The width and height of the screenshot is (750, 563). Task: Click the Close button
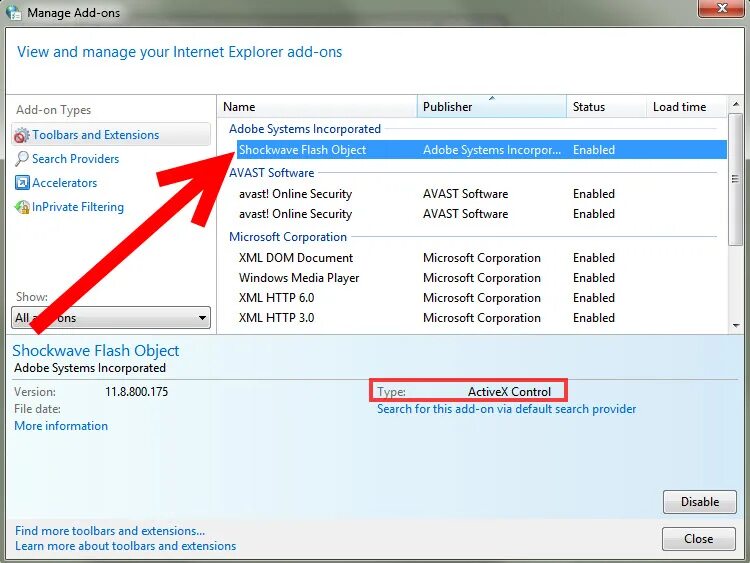tap(699, 539)
